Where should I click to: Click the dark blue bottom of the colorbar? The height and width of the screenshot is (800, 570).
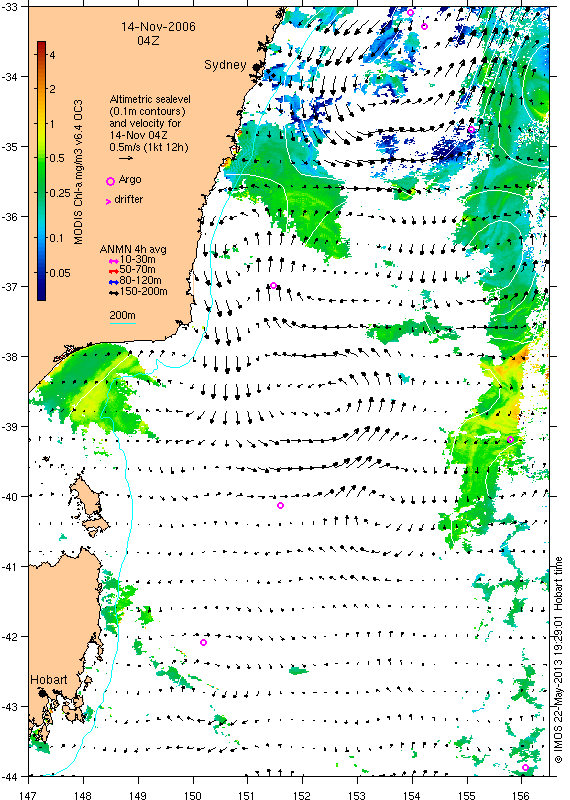41,294
